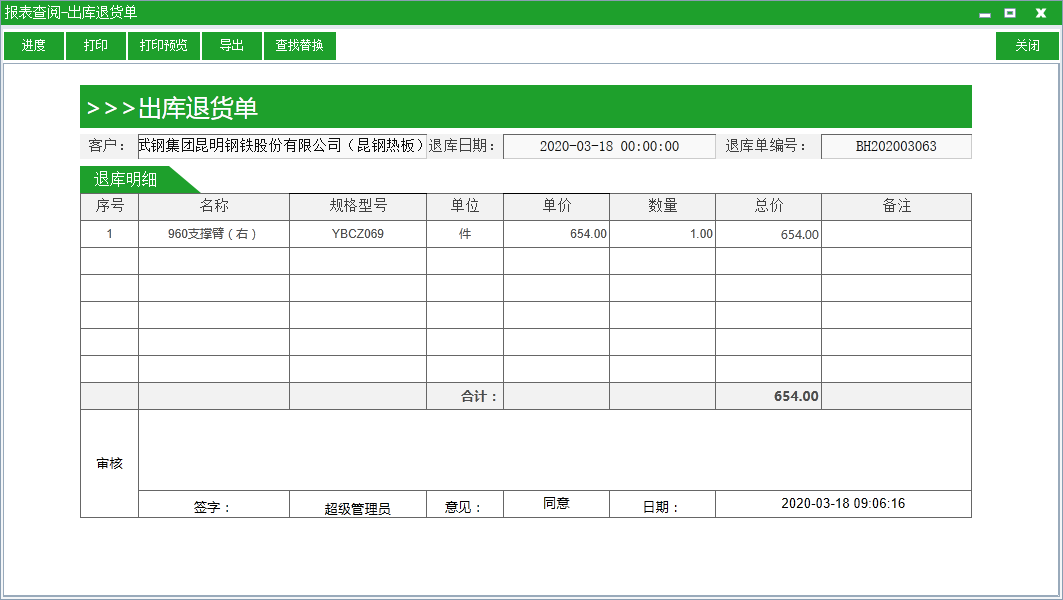1063x600 pixels.
Task: Minimize the 报表查阅 window
Action: click(x=985, y=13)
